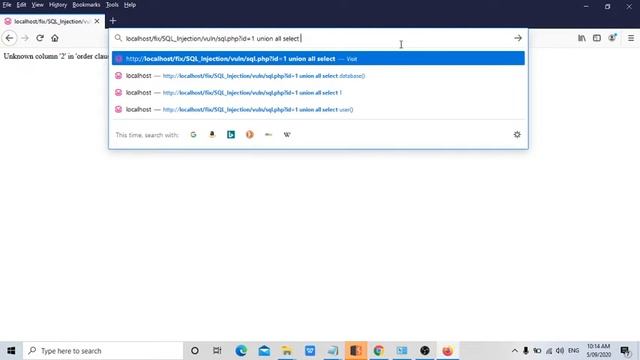Open the Bookmarks menu
This screenshot has width=640, height=360.
point(86,5)
